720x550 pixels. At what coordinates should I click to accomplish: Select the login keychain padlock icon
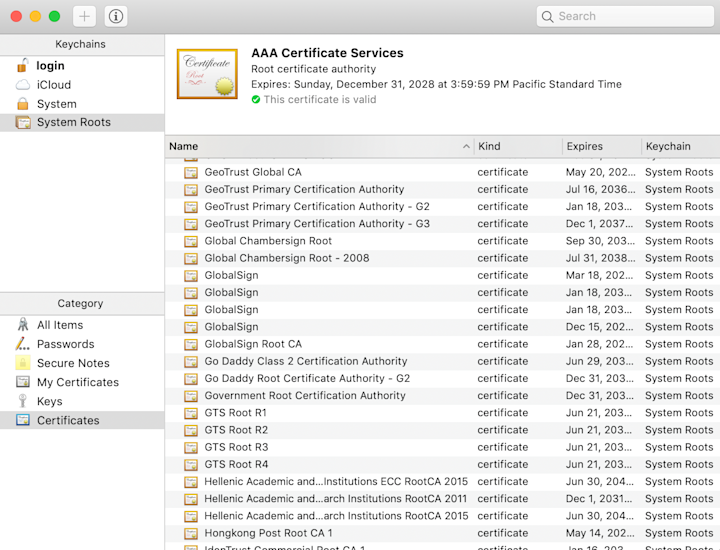click(22, 65)
